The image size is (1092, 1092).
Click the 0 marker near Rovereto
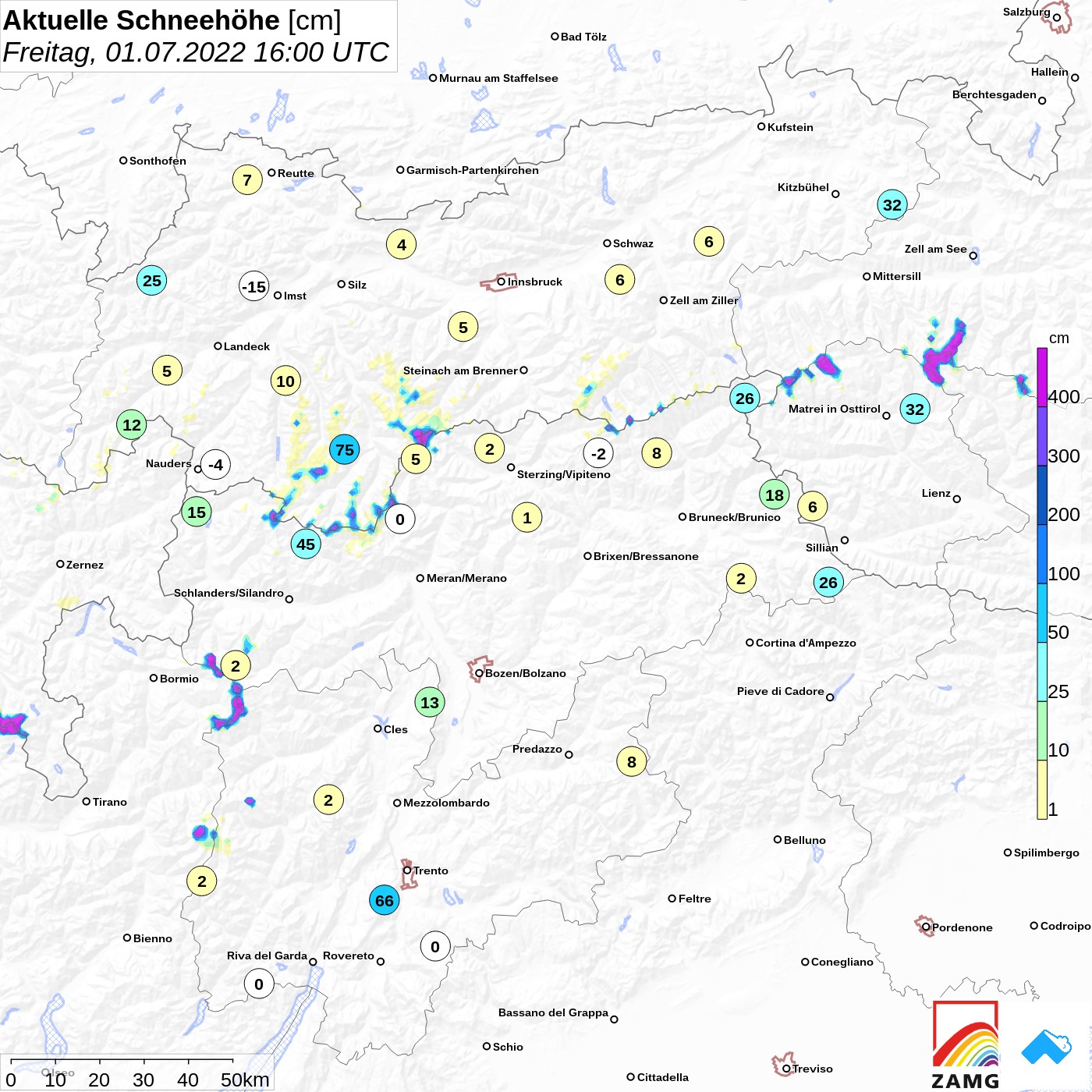(435, 947)
